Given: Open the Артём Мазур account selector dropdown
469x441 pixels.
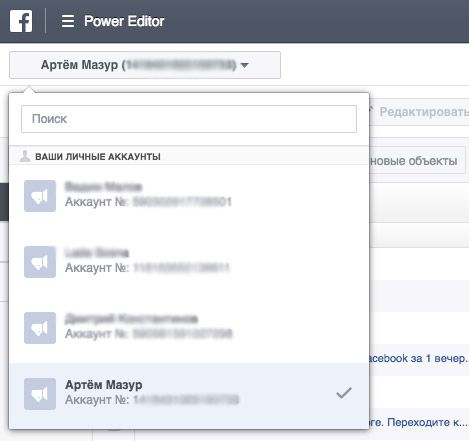Looking at the screenshot, I should click(x=145, y=65).
